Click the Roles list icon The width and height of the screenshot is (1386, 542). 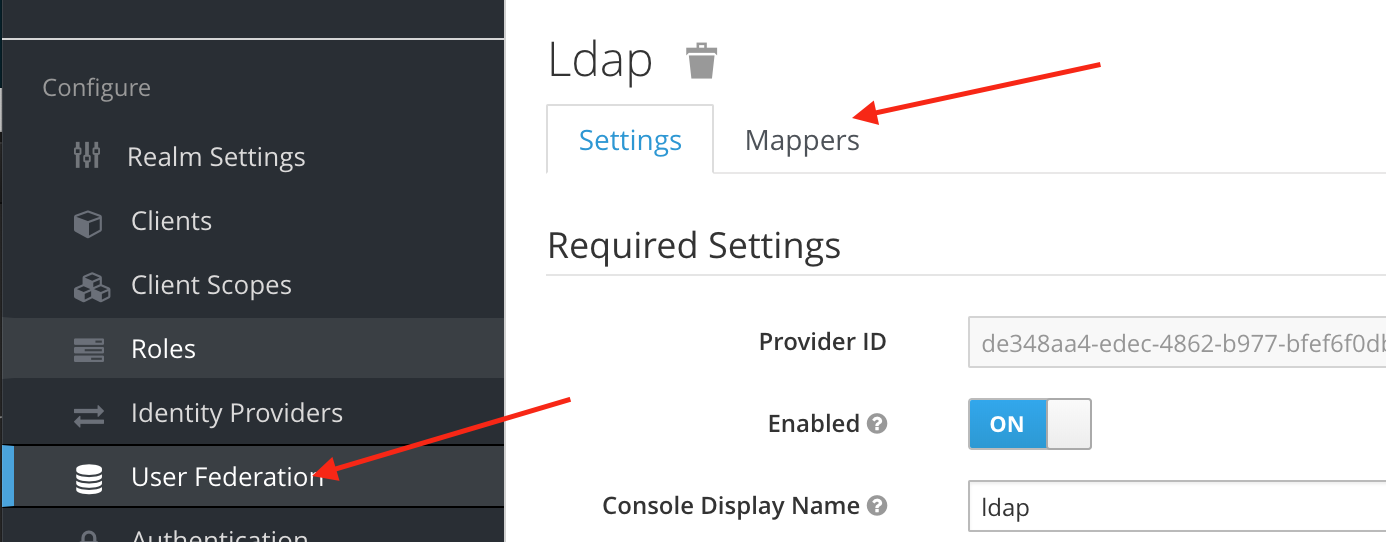[89, 350]
